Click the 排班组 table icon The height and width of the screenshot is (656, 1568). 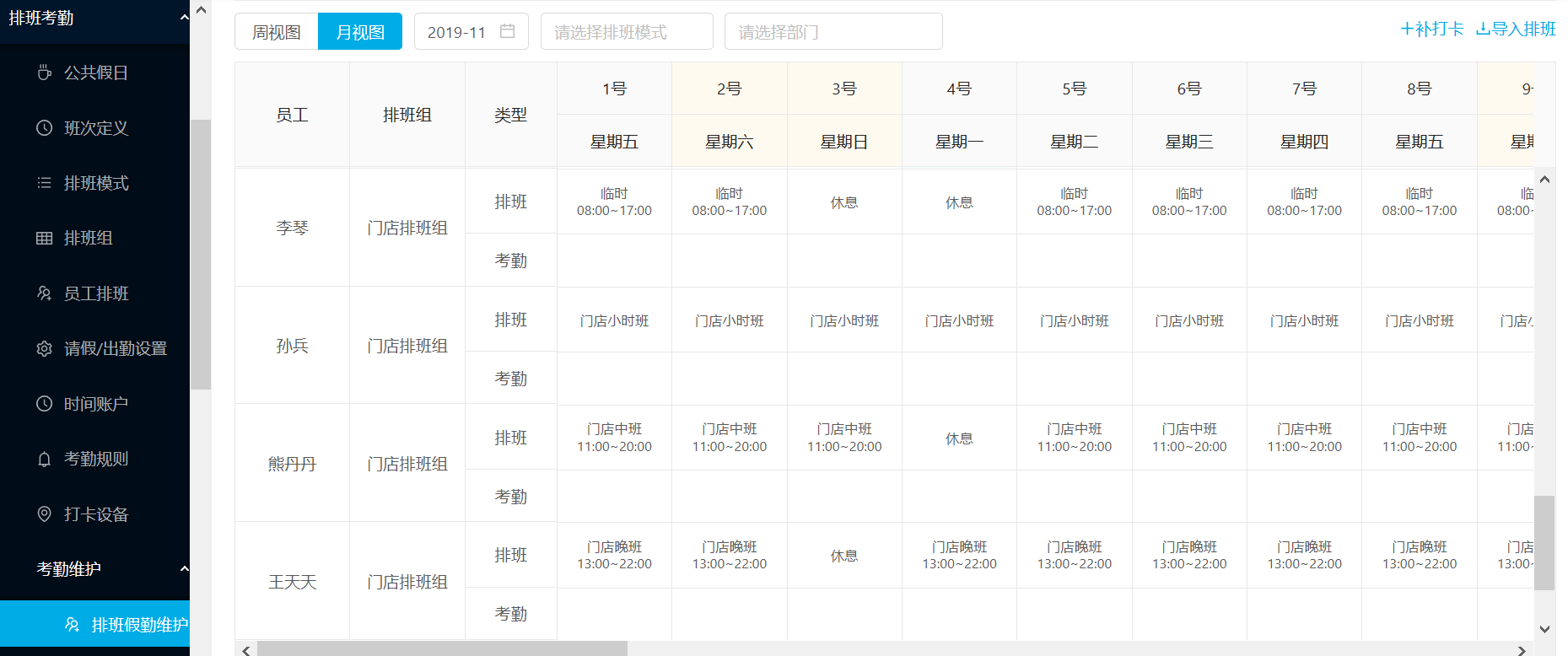coord(45,239)
